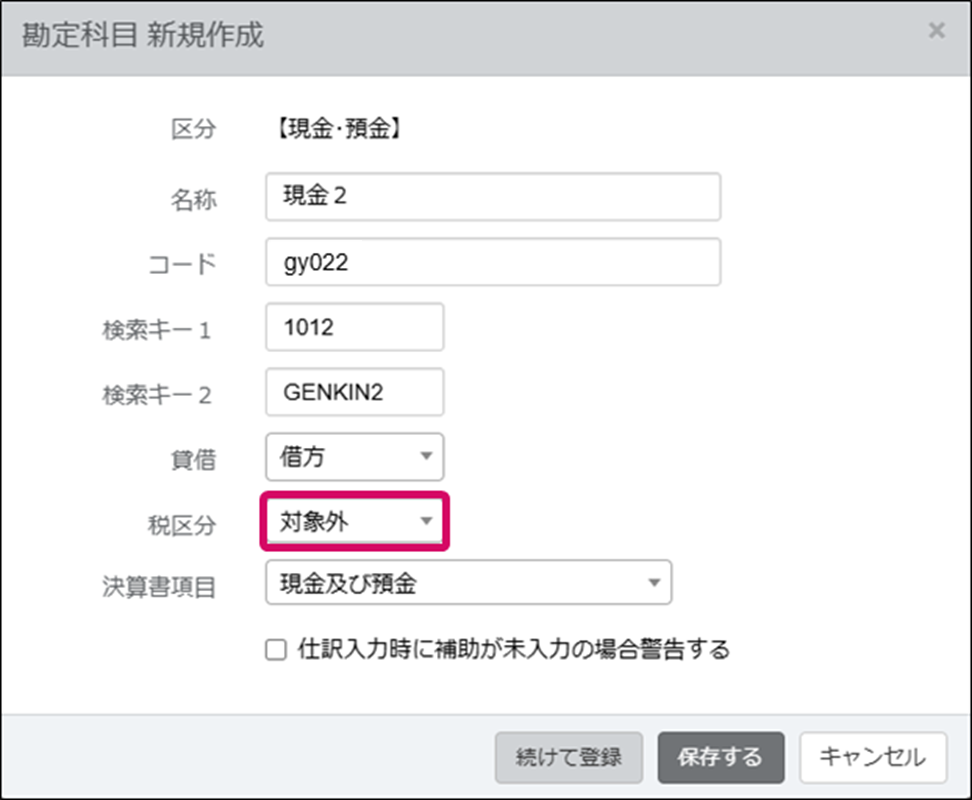Click the arrow icon in 決算書項目 selector
This screenshot has height=800, width=972.
pyautogui.click(x=654, y=583)
